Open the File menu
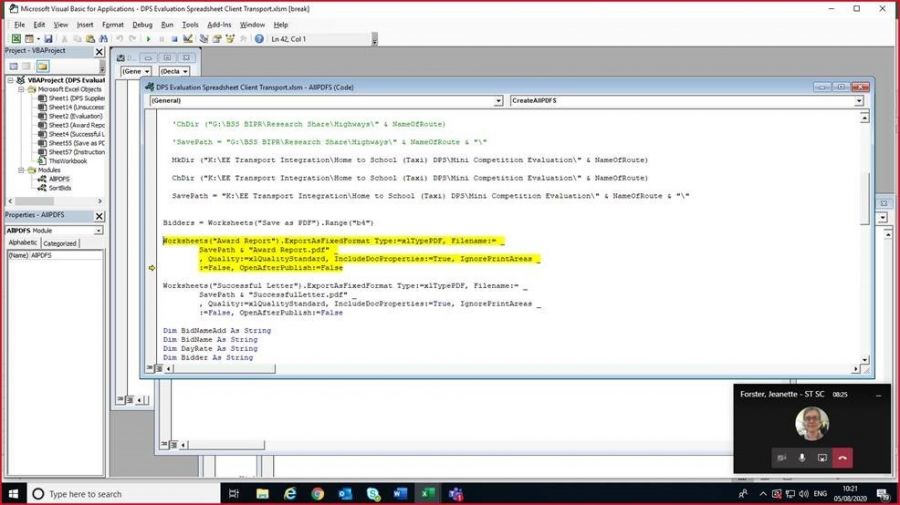The width and height of the screenshot is (900, 505). click(x=20, y=25)
